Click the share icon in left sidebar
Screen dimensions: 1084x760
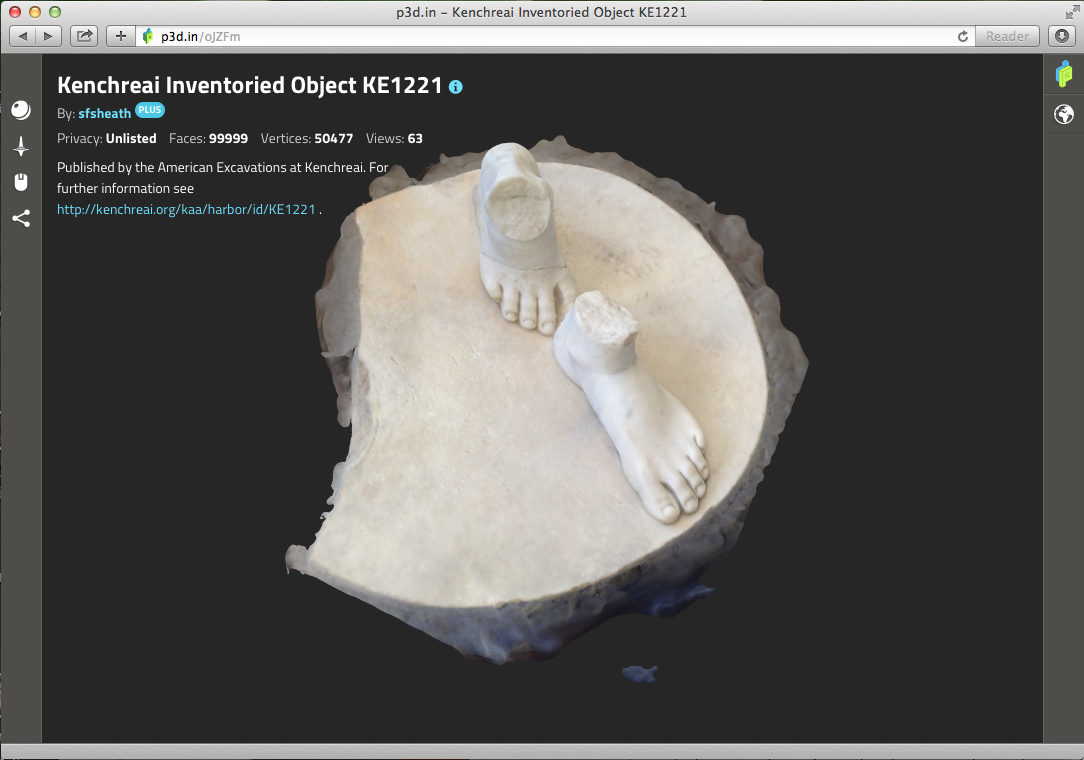(21, 218)
